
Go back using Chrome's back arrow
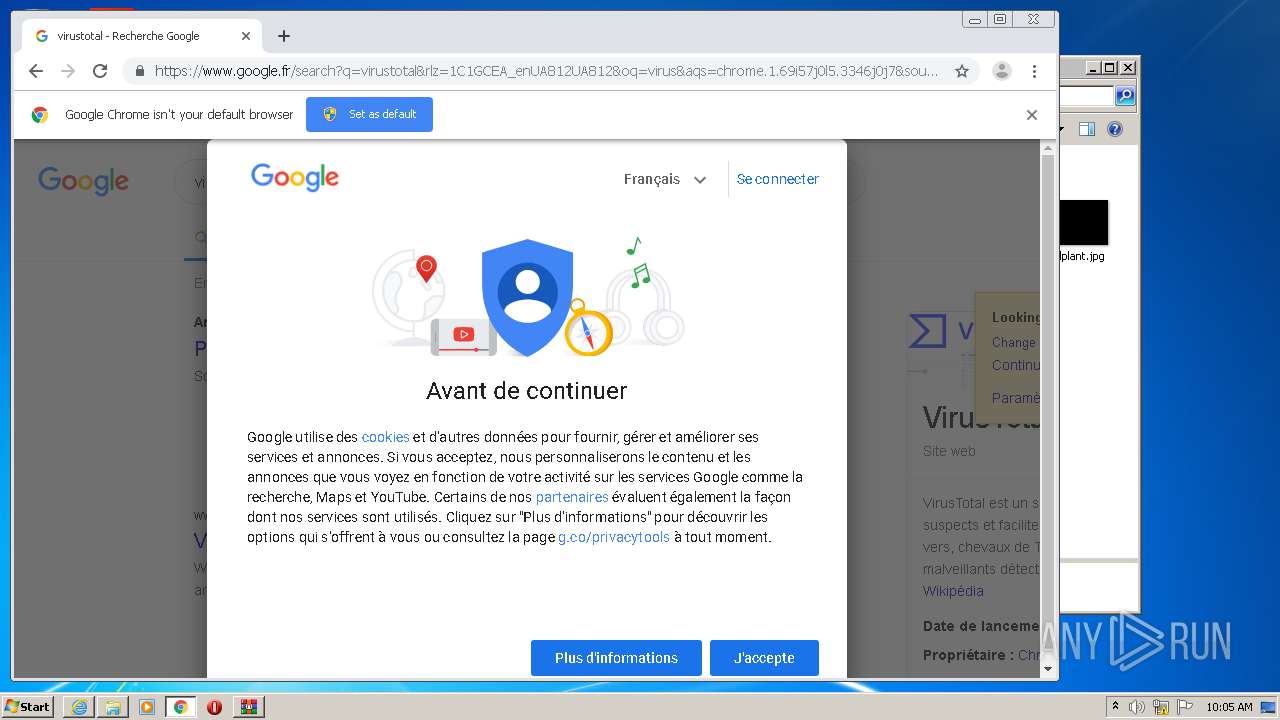coord(36,71)
